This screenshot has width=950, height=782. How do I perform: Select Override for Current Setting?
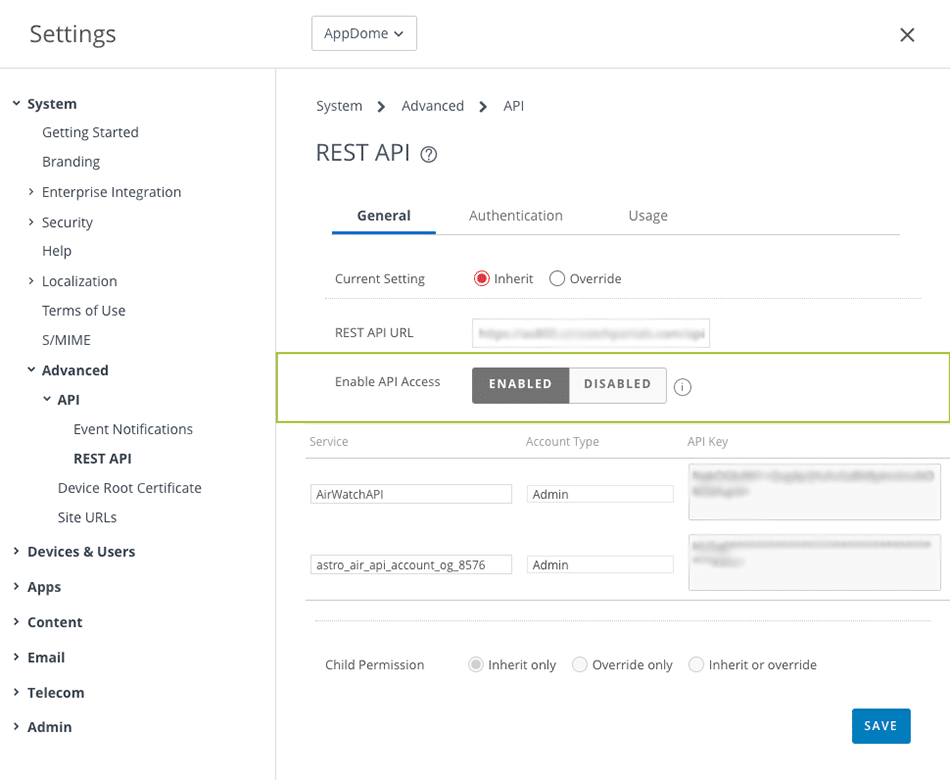[557, 279]
